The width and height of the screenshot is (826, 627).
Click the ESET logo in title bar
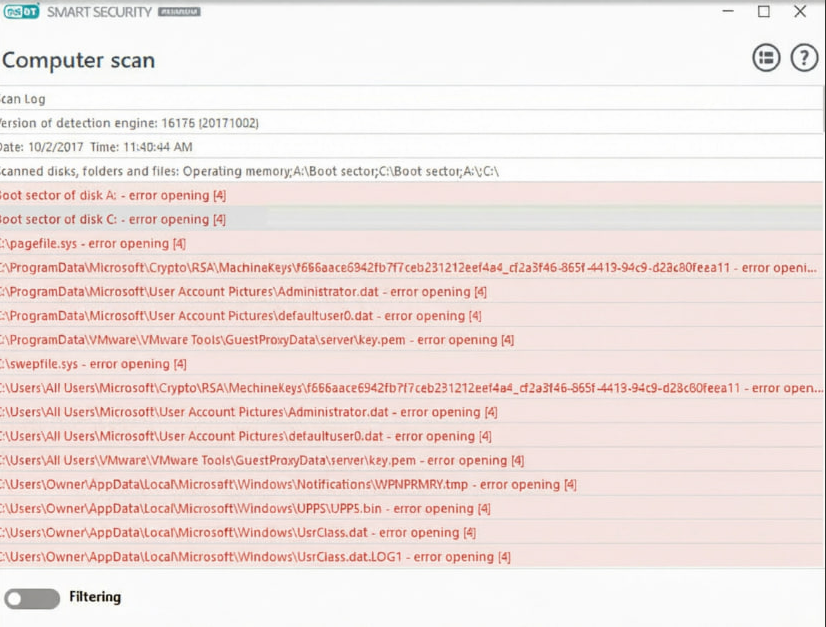click(22, 12)
